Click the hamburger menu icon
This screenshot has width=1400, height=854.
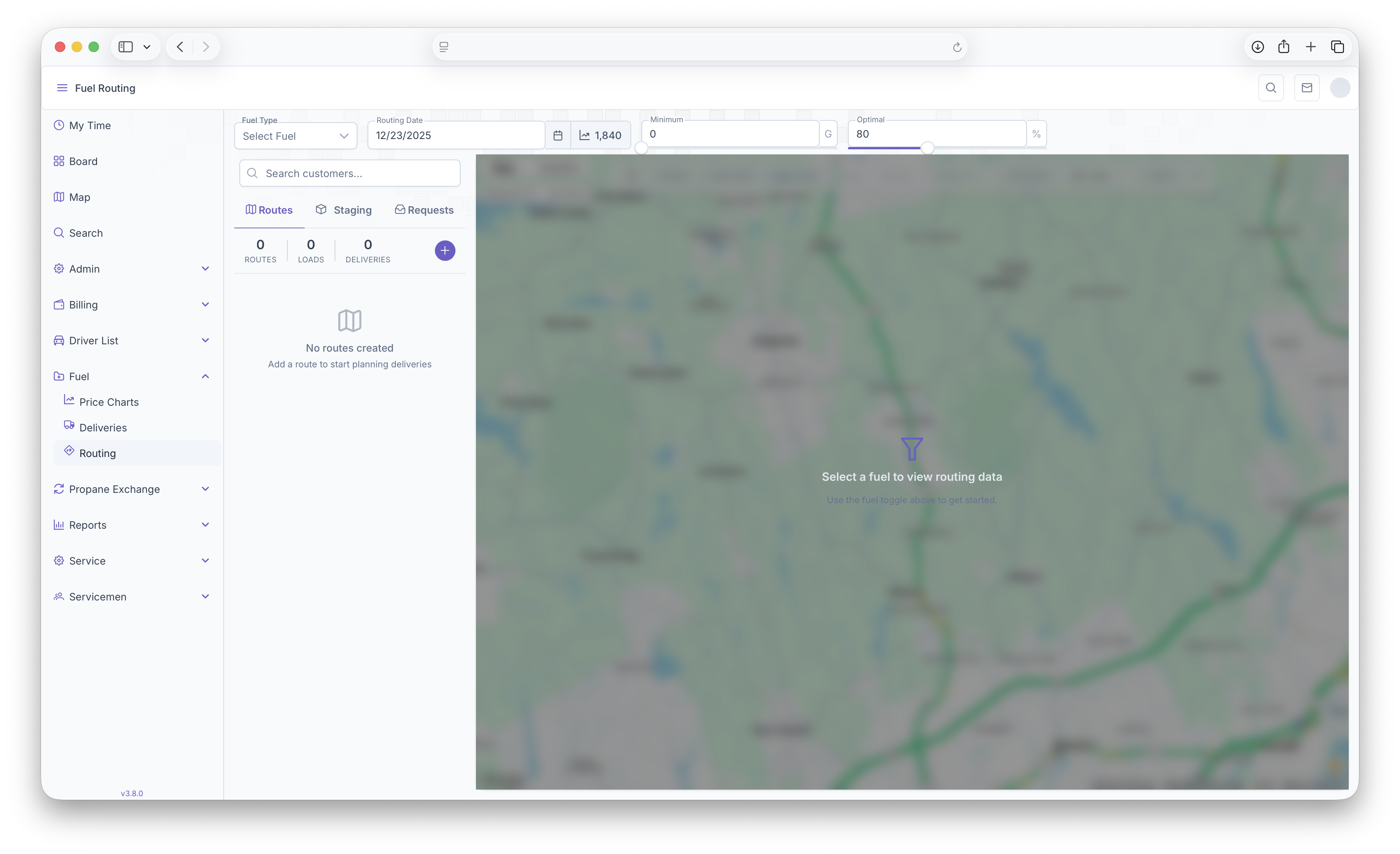tap(62, 88)
